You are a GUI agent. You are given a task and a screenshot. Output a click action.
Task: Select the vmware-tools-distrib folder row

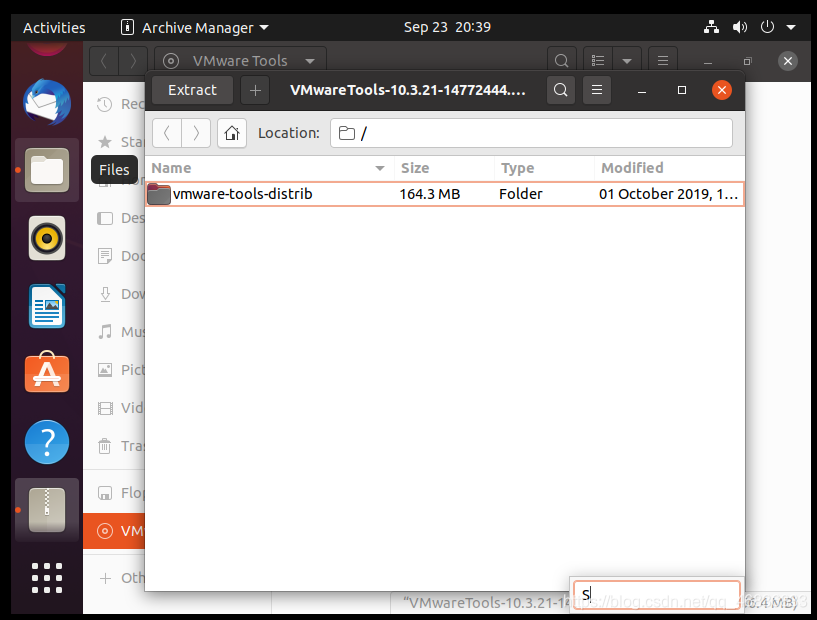445,194
